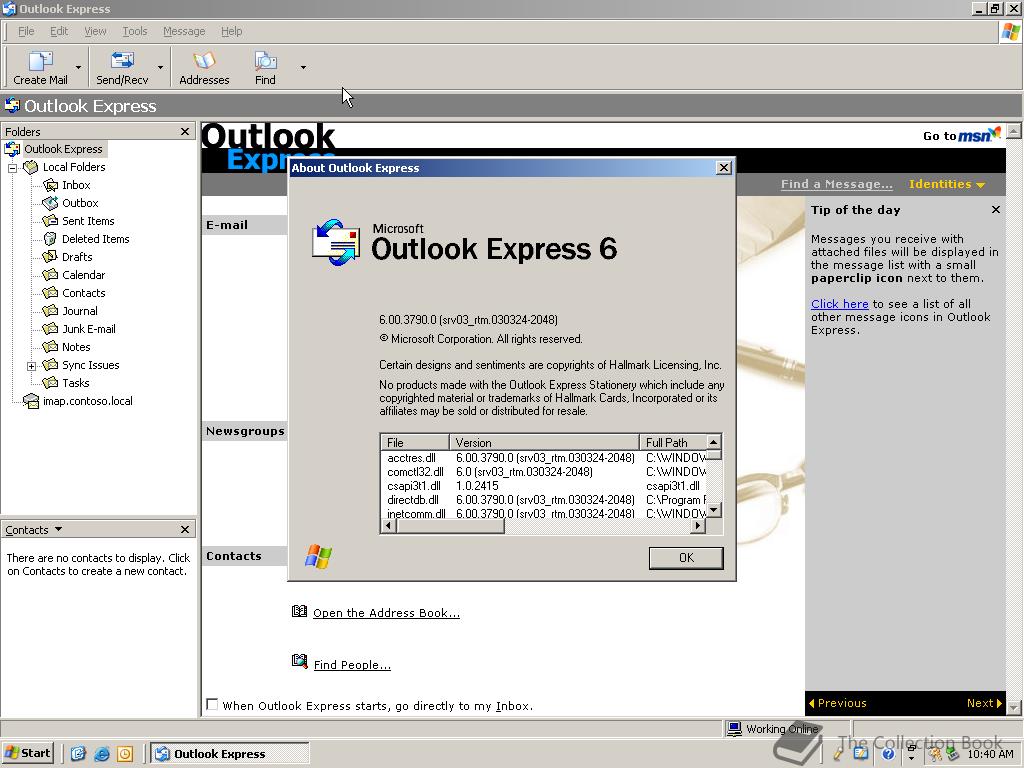Click the Start button
This screenshot has width=1024, height=768.
coord(27,753)
